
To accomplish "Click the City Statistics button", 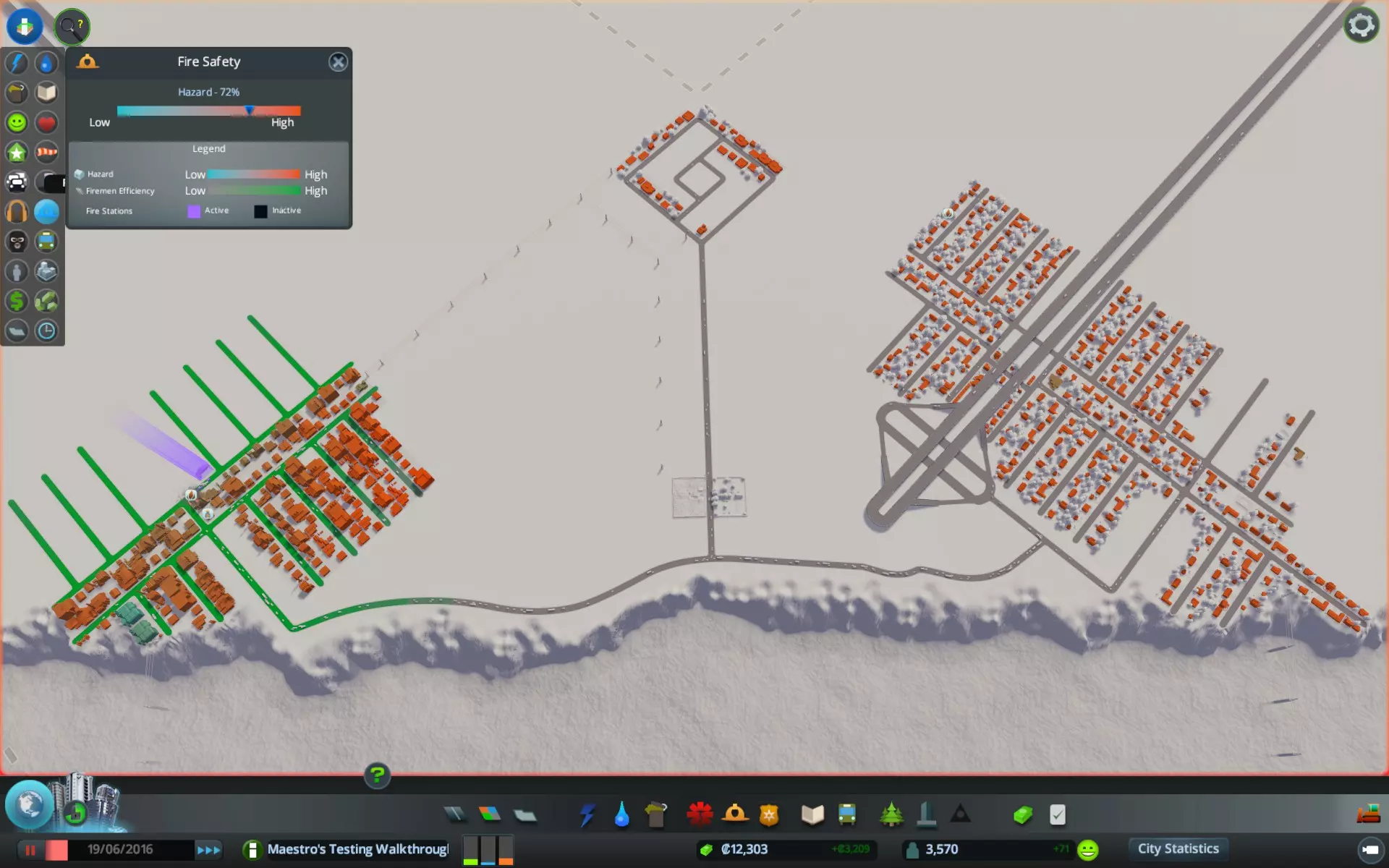I will tap(1177, 848).
